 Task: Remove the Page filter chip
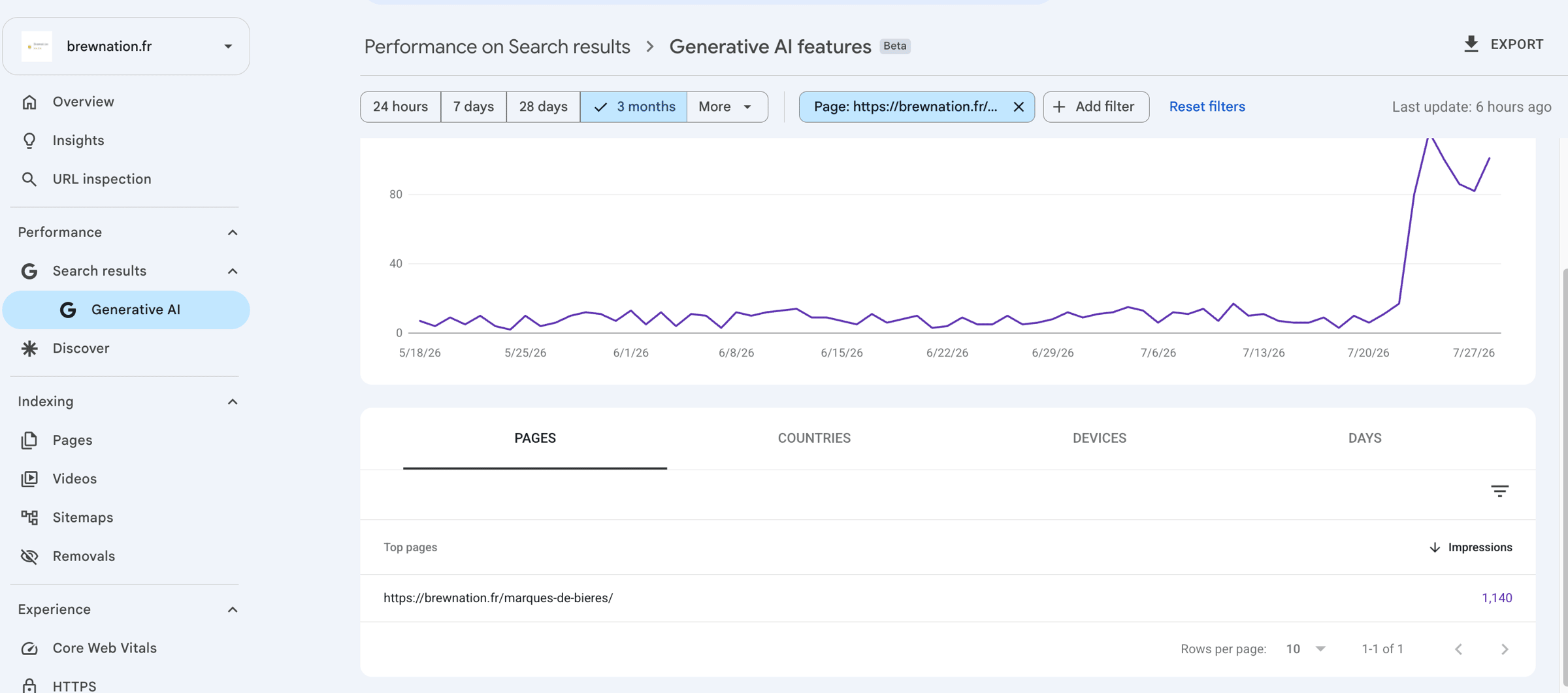tap(1019, 107)
